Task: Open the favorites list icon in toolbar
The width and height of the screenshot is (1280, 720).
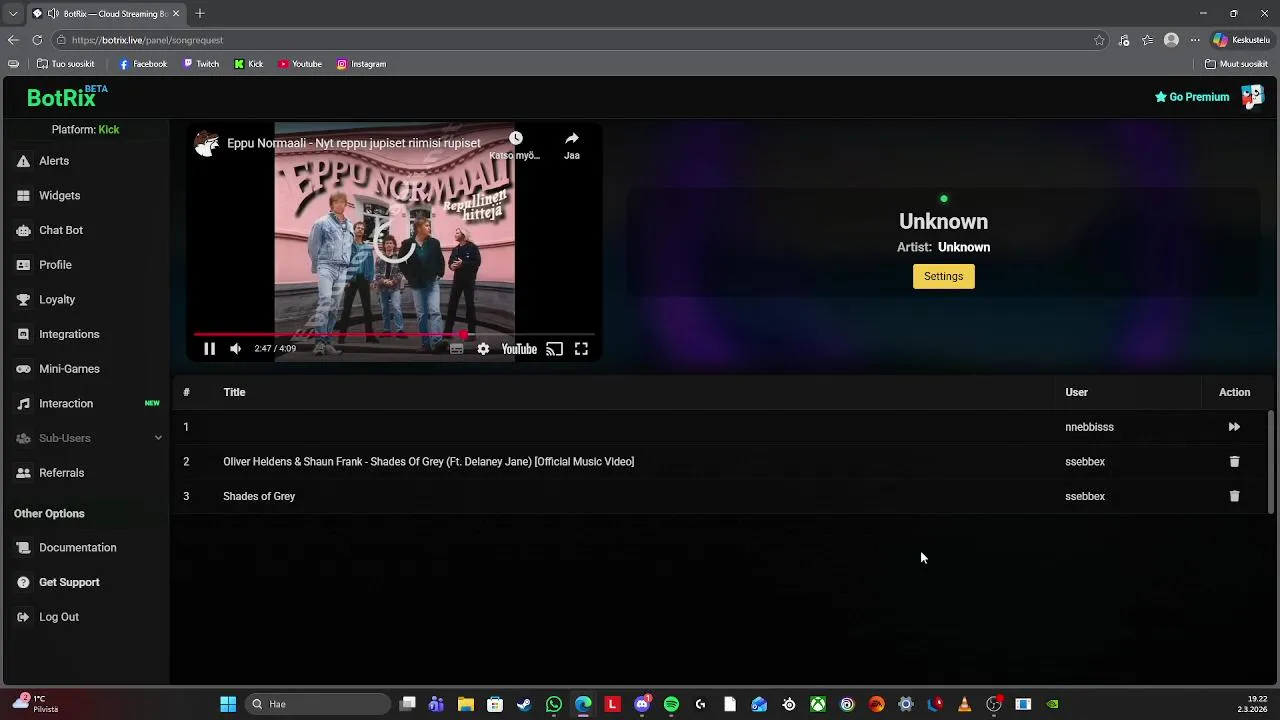Action: (x=1148, y=40)
